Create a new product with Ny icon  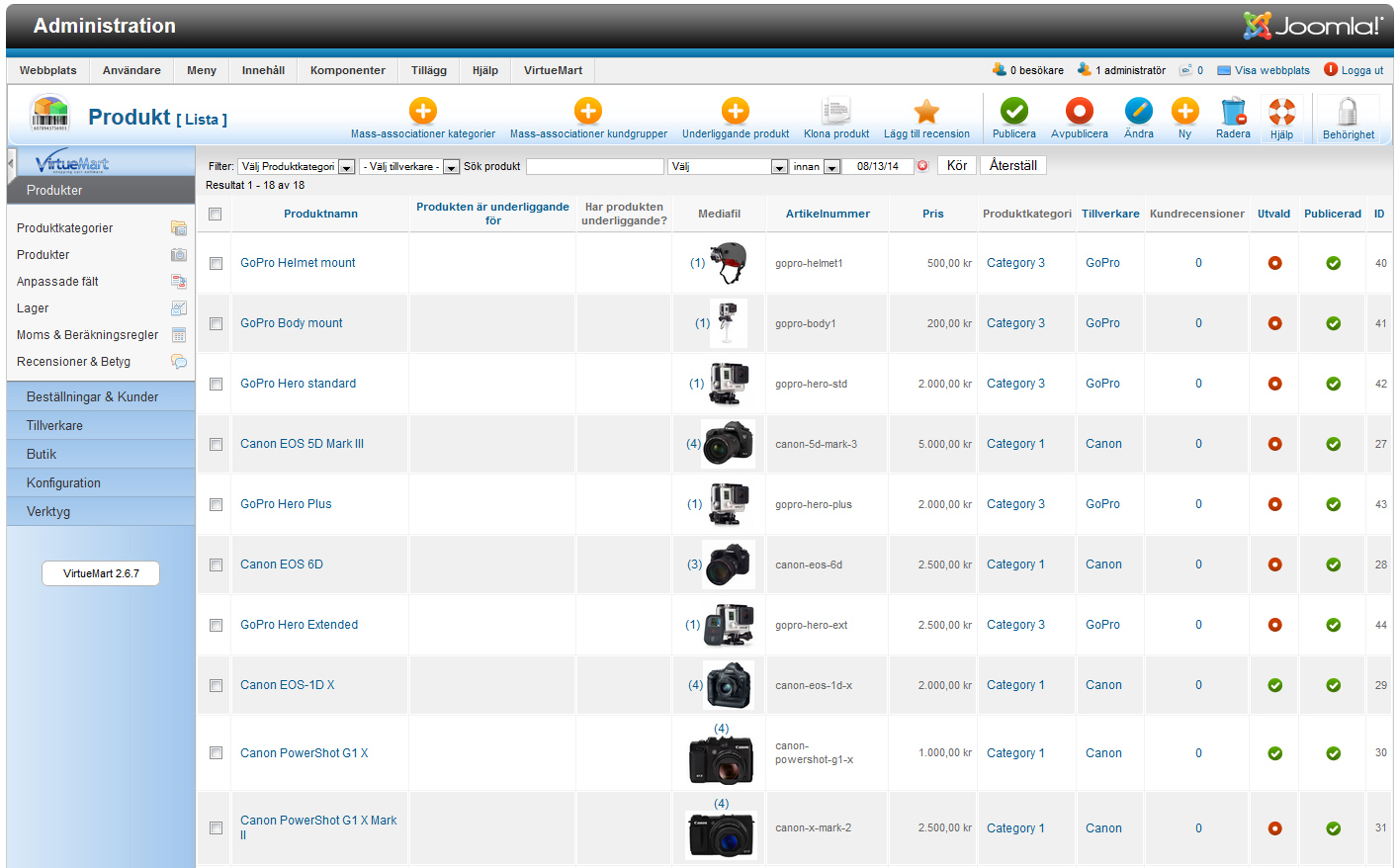coord(1184,111)
